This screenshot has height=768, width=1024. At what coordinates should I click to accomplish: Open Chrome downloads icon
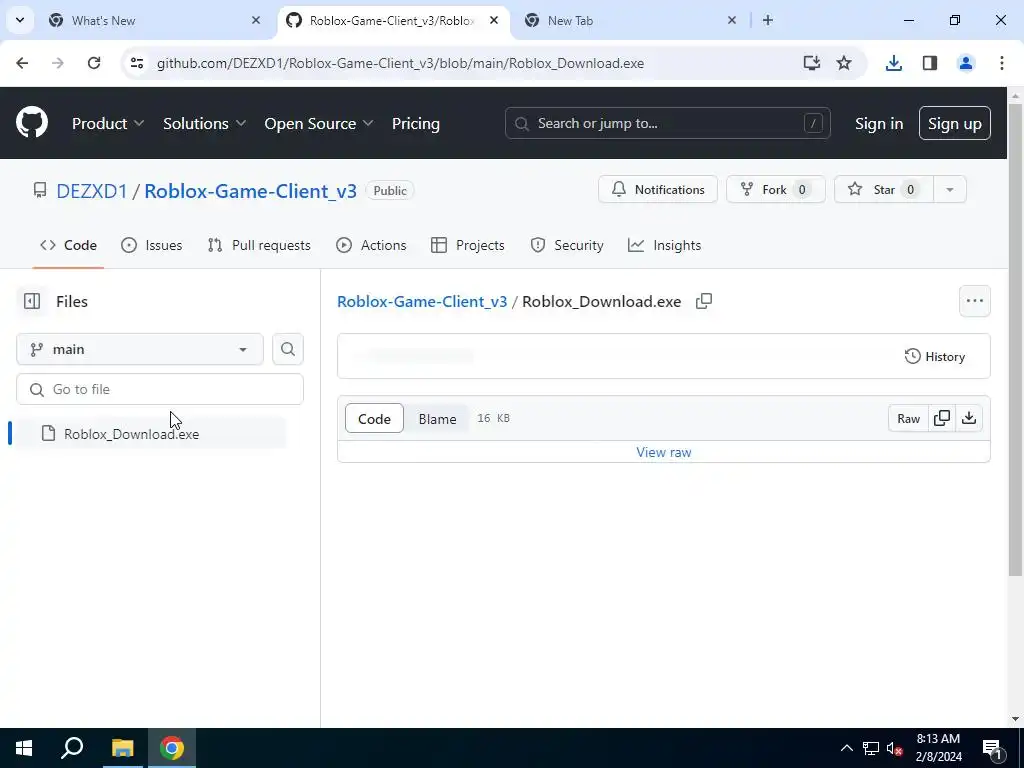(x=893, y=63)
